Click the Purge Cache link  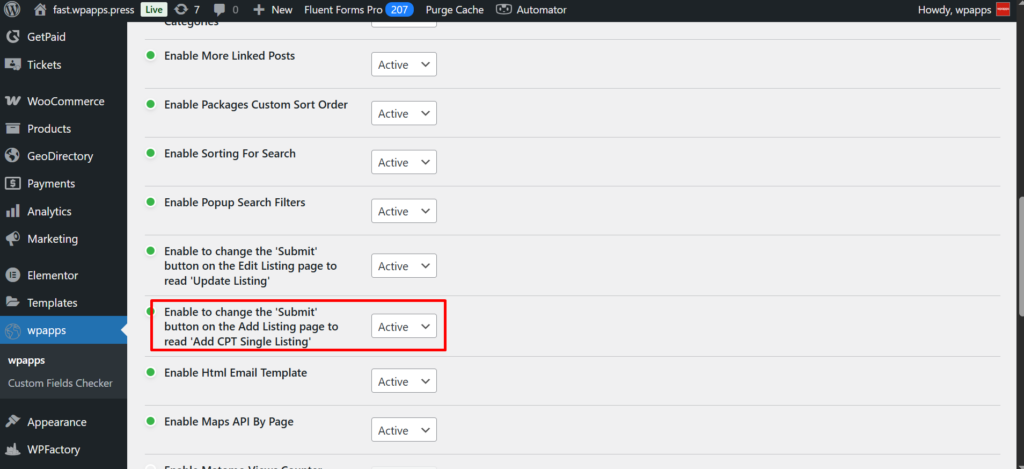click(x=454, y=9)
